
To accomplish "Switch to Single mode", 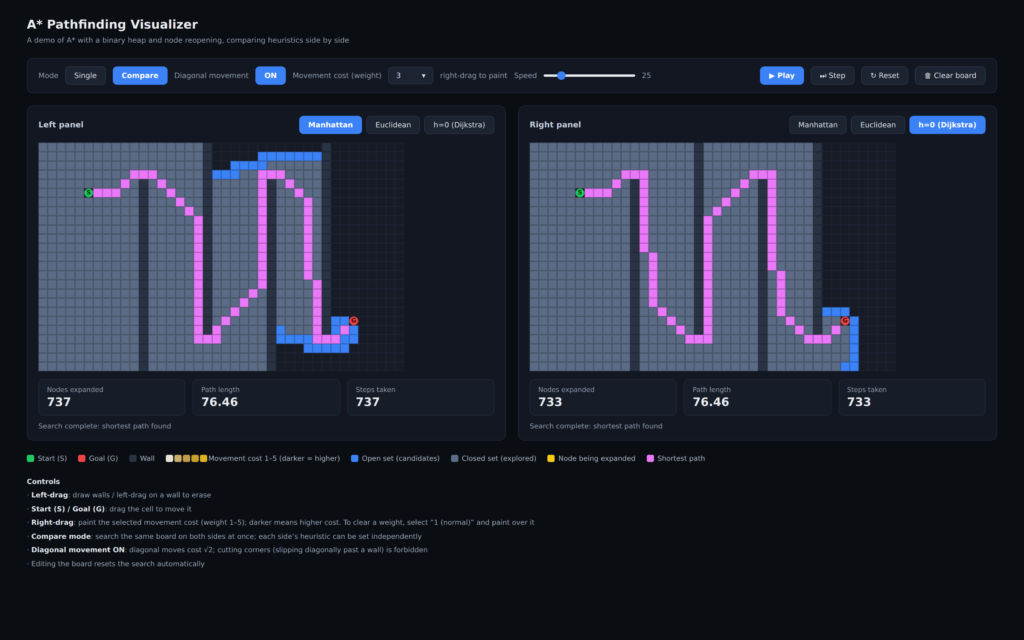I will pyautogui.click(x=86, y=76).
